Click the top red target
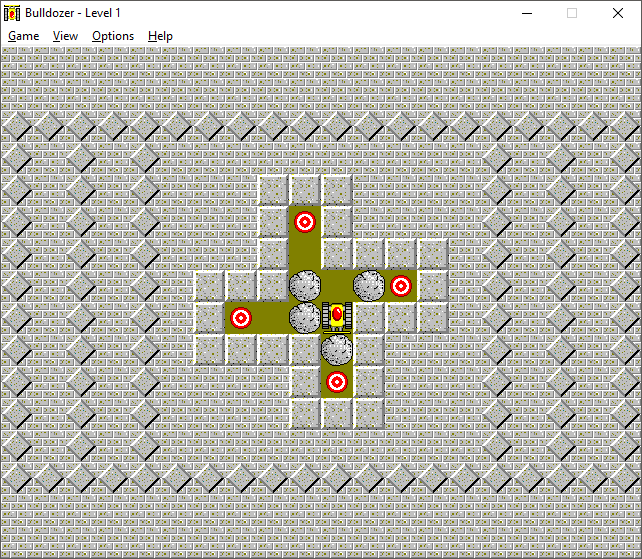The height and width of the screenshot is (559, 642). click(305, 222)
